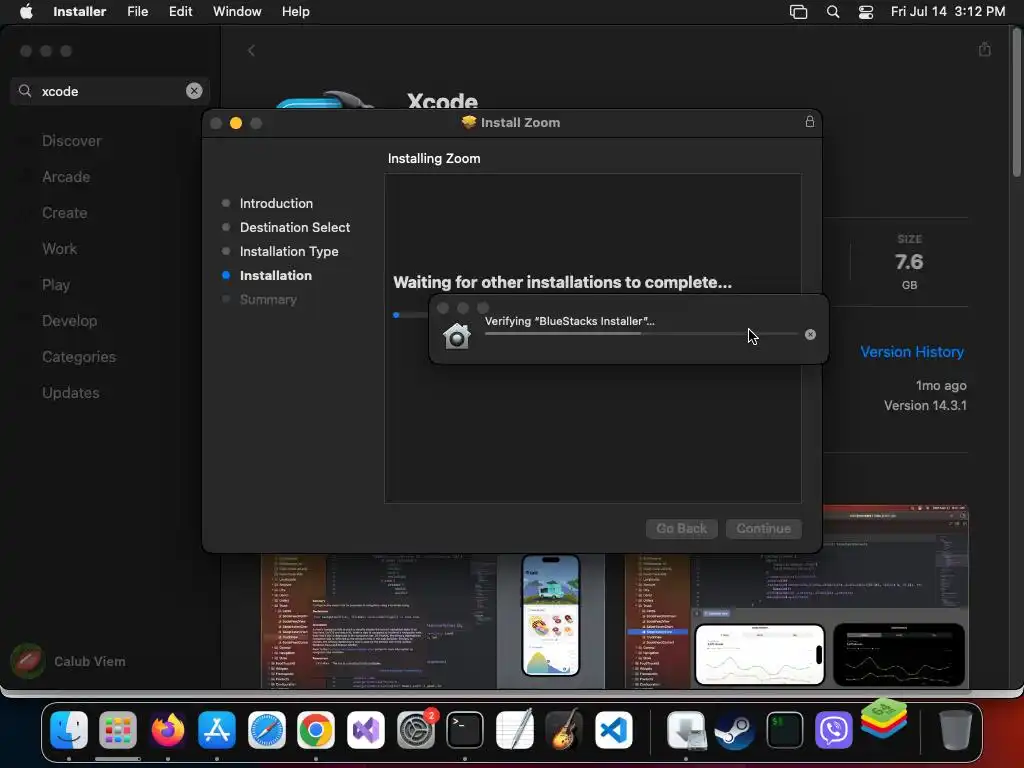Click the Summary installer step
This screenshot has height=768, width=1024.
pos(268,299)
